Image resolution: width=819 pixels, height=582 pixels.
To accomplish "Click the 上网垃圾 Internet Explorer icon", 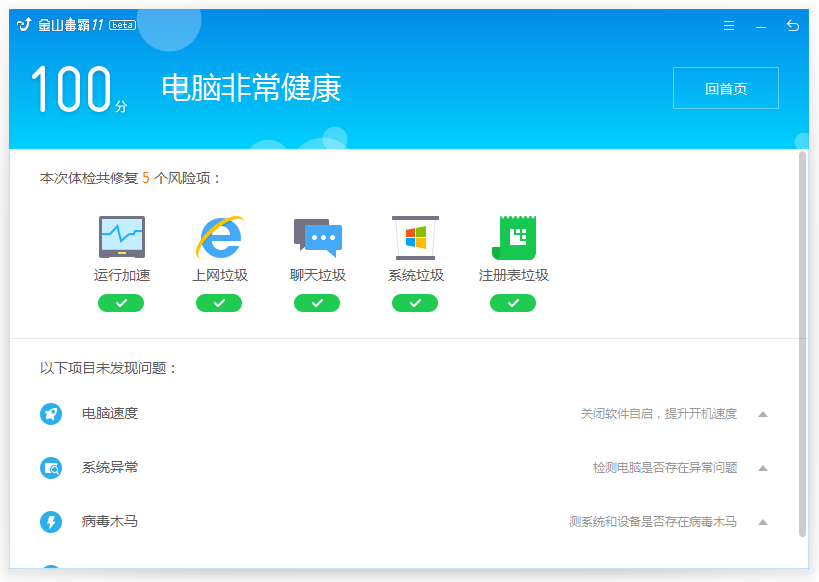I will [219, 237].
